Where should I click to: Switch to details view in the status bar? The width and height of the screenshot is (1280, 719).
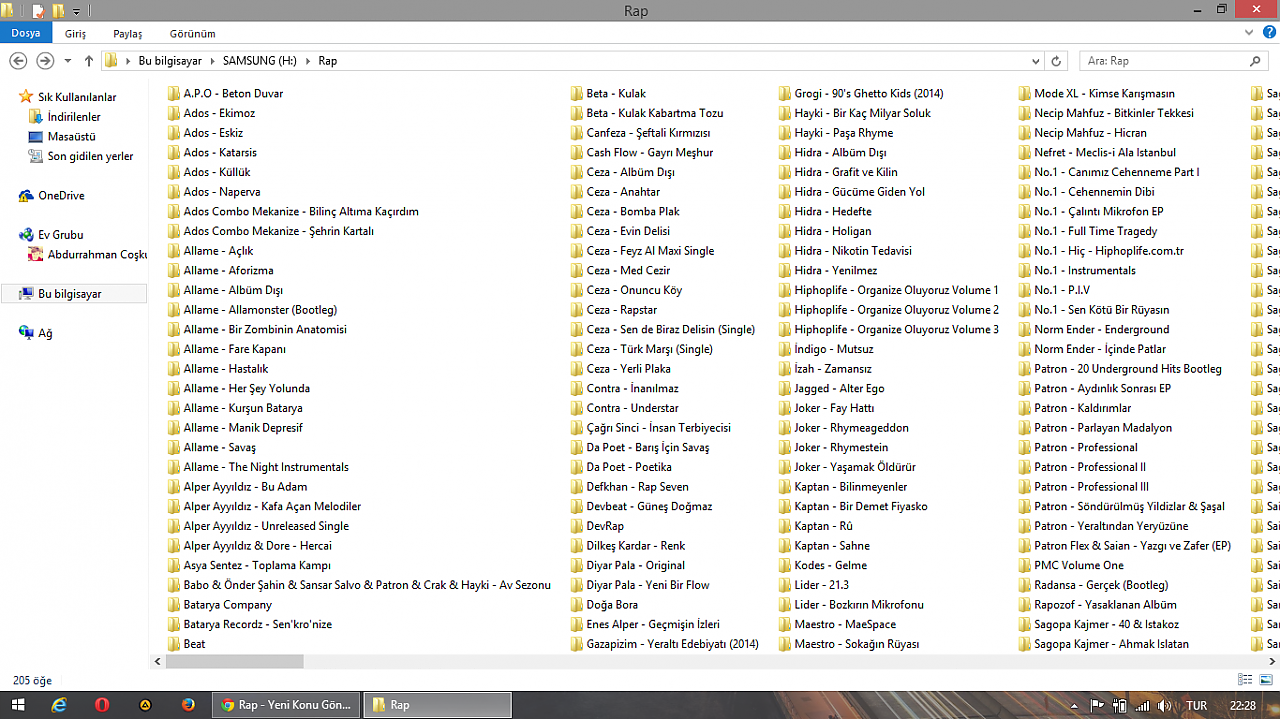pyautogui.click(x=1245, y=680)
